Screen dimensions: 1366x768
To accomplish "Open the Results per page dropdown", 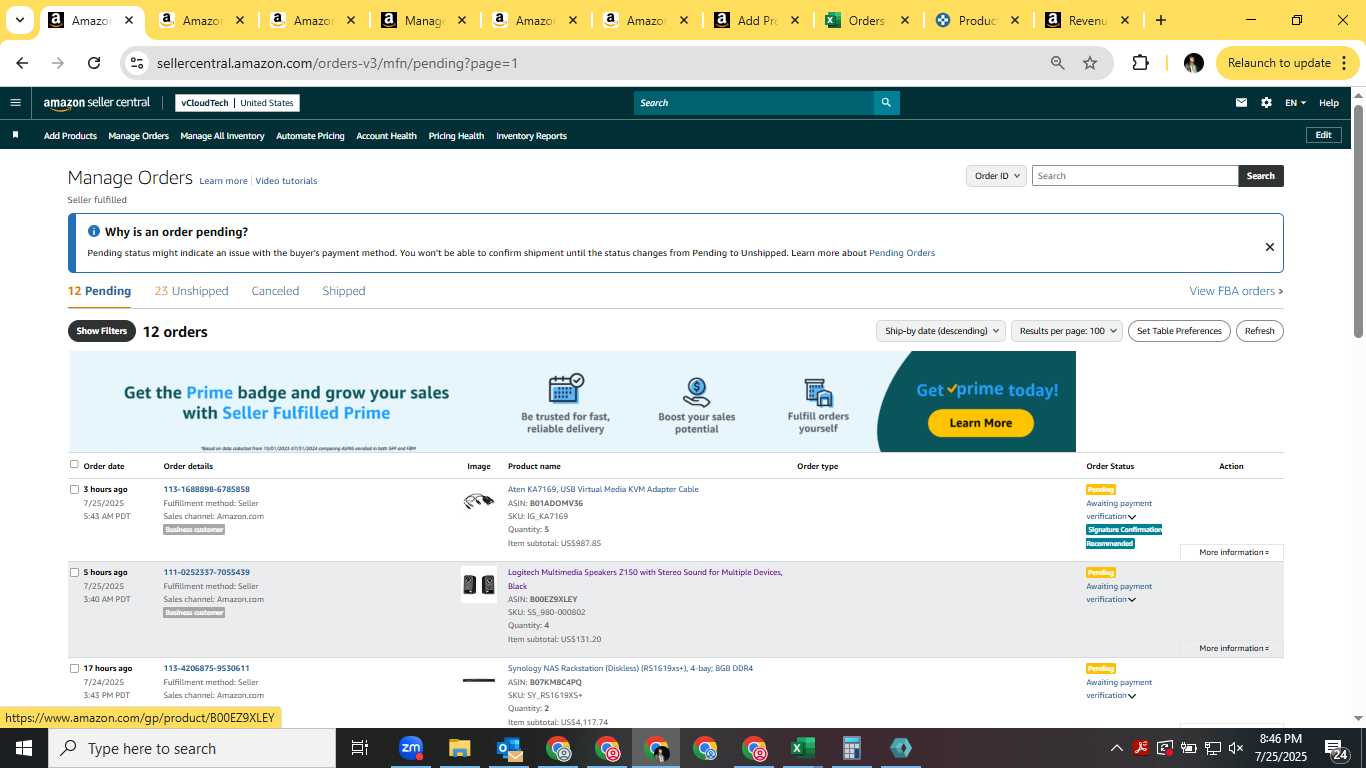I will click(1067, 331).
